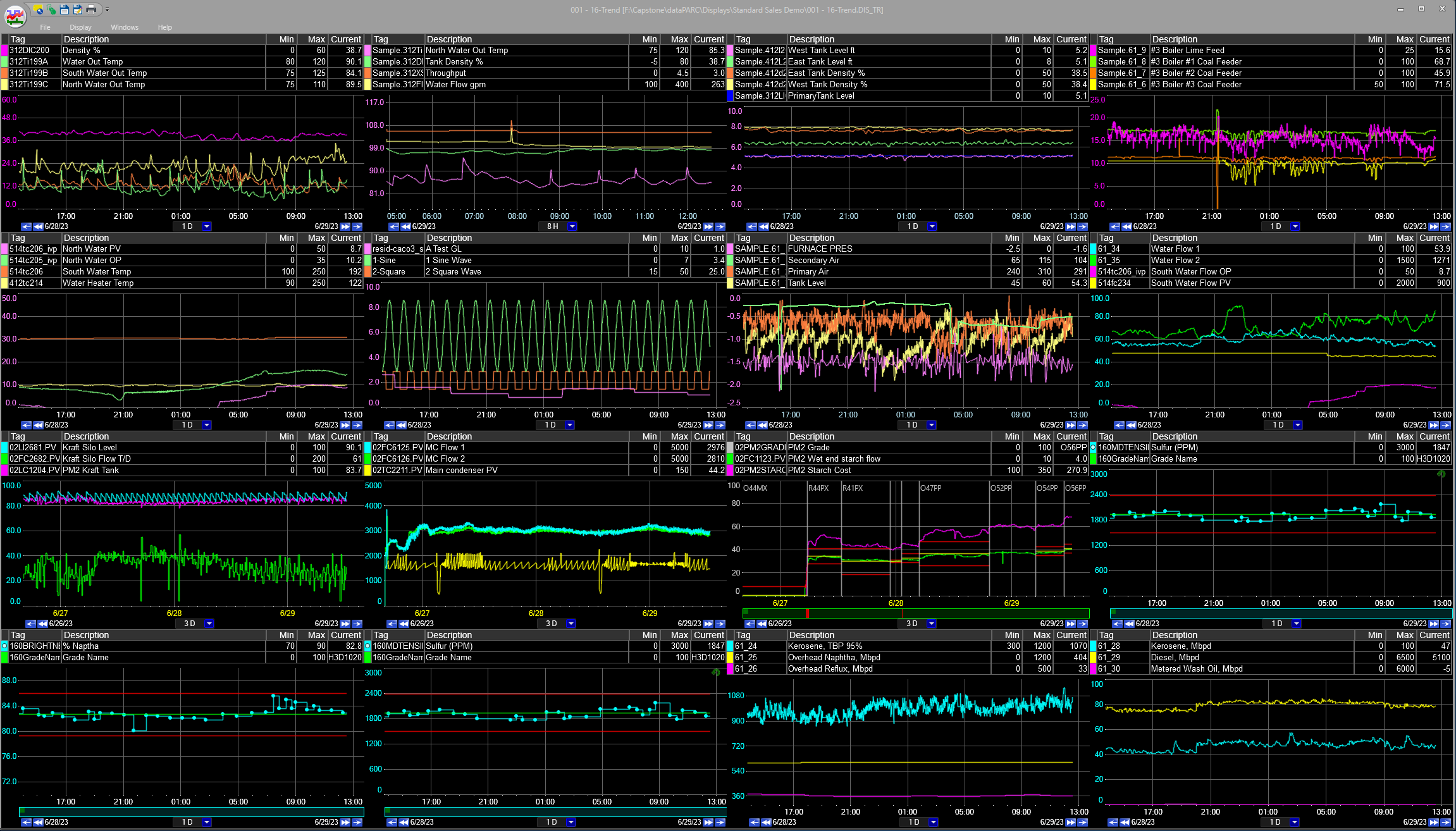Open timespan dropdown on #3 Boiler Lime Feed trend

pos(1295,226)
